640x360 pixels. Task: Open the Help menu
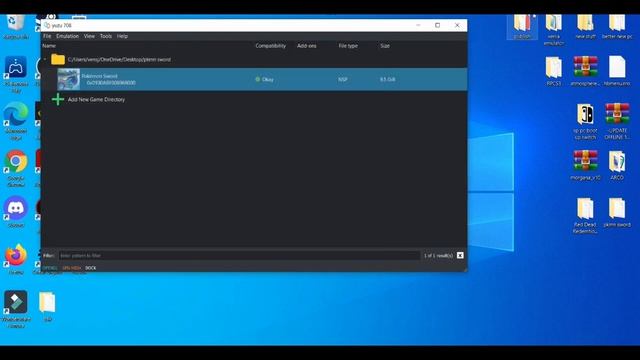click(x=122, y=36)
